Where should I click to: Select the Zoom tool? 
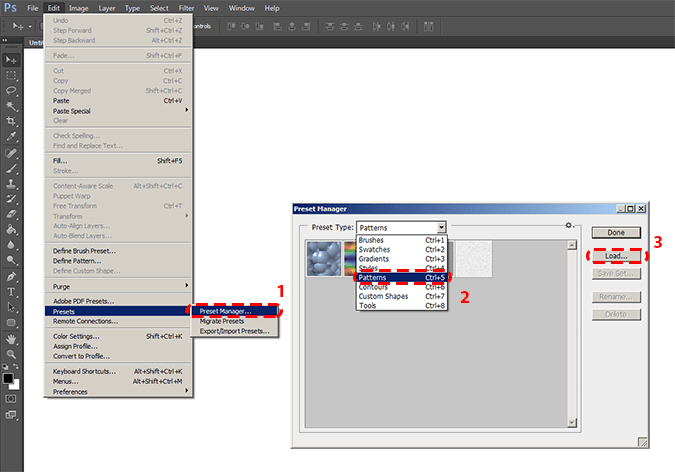(x=11, y=354)
